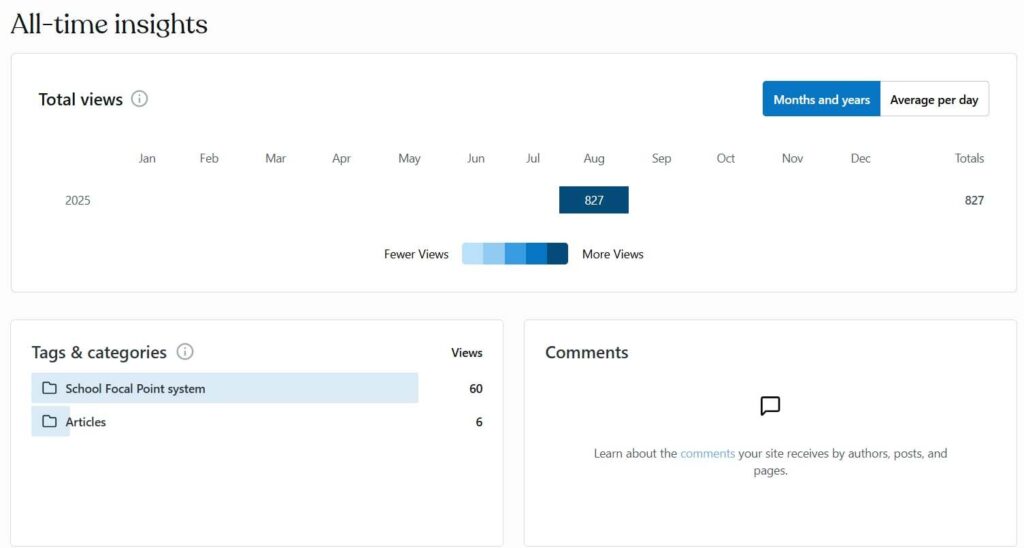Click the 60 views count

[x=476, y=388]
